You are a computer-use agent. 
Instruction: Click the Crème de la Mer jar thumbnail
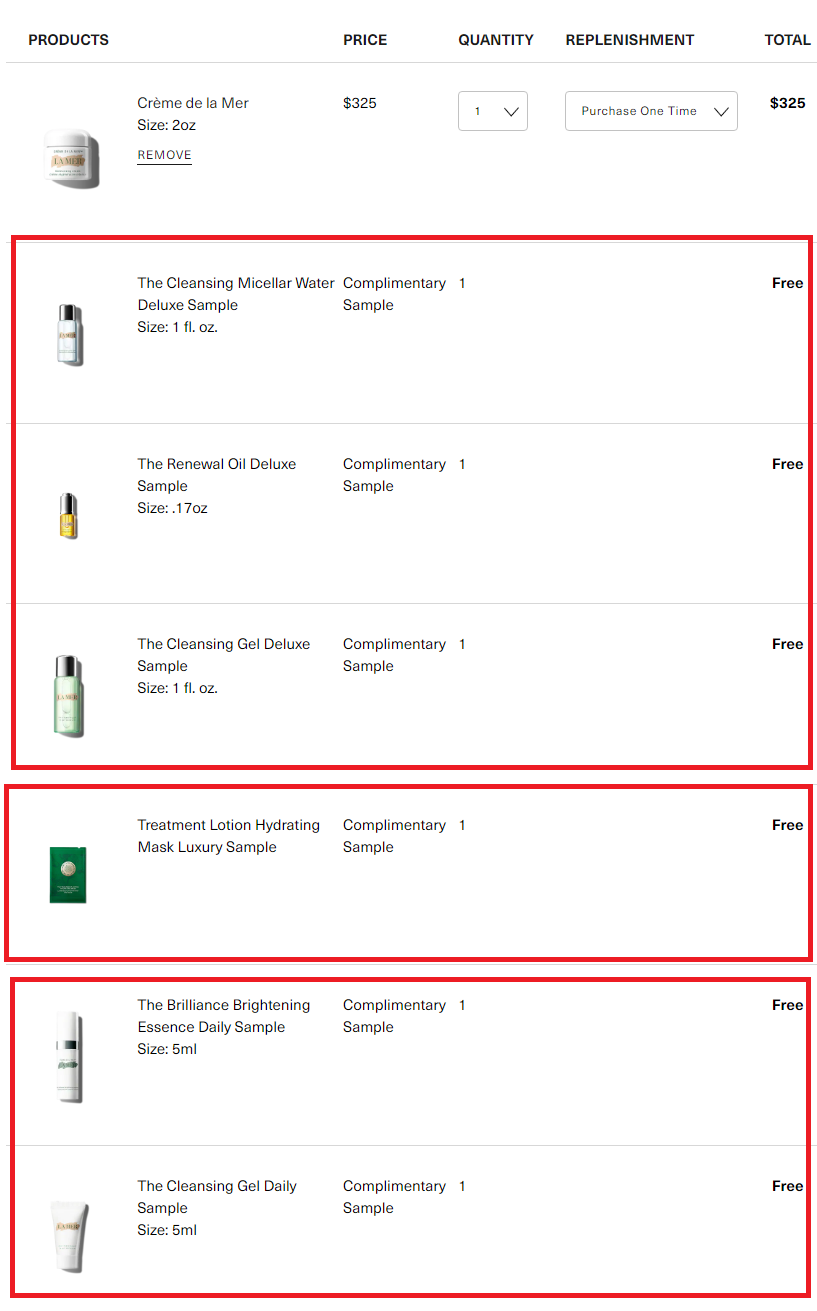point(72,158)
